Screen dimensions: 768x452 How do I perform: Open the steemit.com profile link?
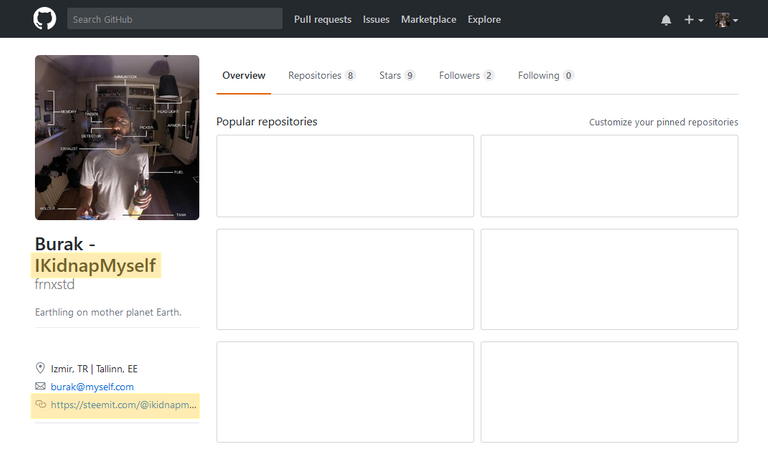coord(123,405)
